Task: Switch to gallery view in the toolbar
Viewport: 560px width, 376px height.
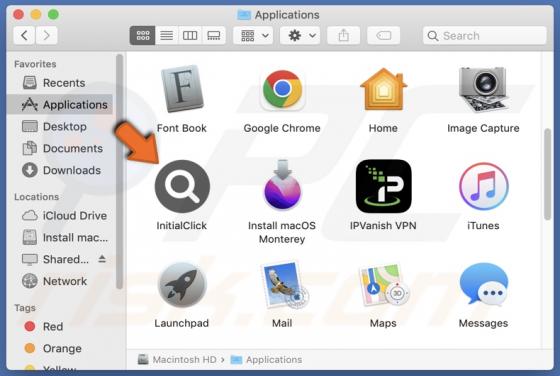Action: pos(214,35)
